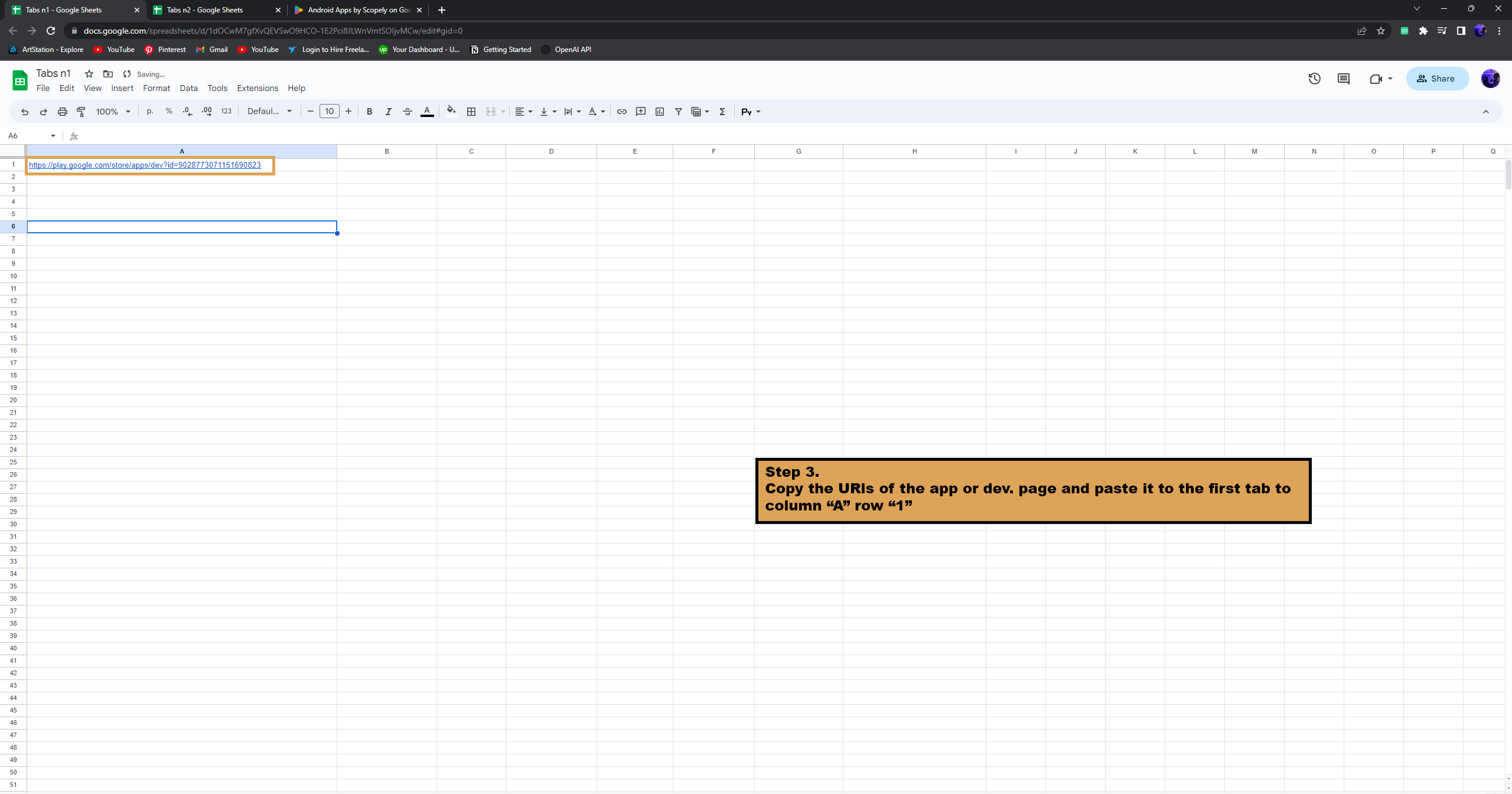1512x794 pixels.
Task: Toggle strikethrough formatting
Action: (407, 112)
